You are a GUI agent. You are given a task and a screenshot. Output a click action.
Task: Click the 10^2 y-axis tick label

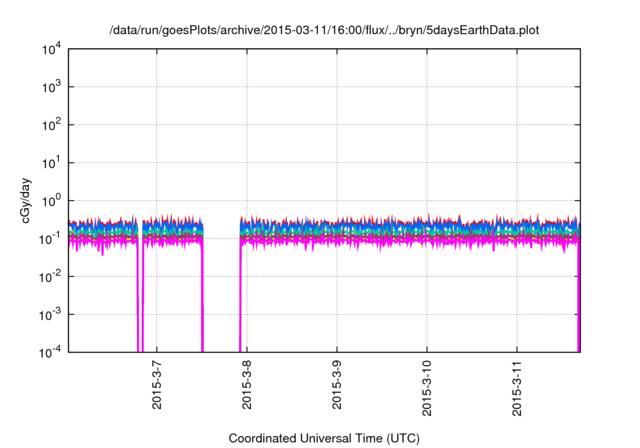51,125
